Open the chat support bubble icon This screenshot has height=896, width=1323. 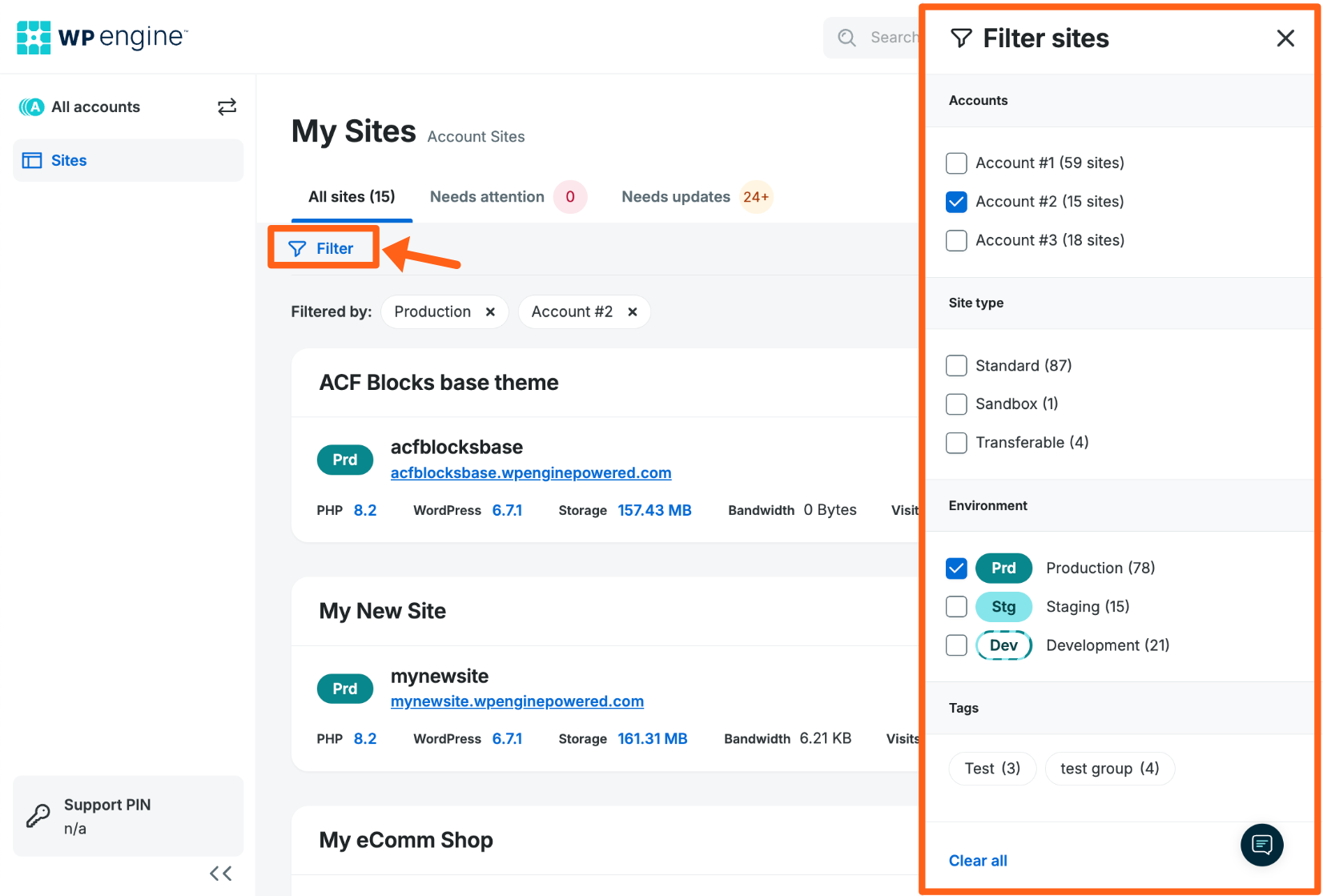[x=1262, y=845]
